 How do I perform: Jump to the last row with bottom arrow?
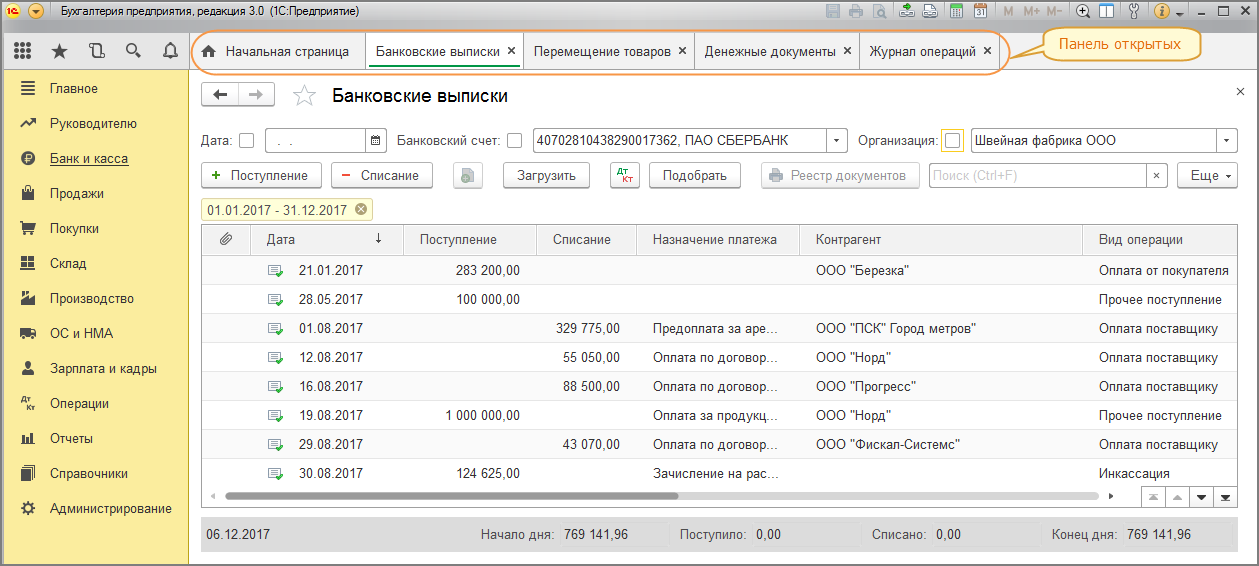coord(1224,496)
